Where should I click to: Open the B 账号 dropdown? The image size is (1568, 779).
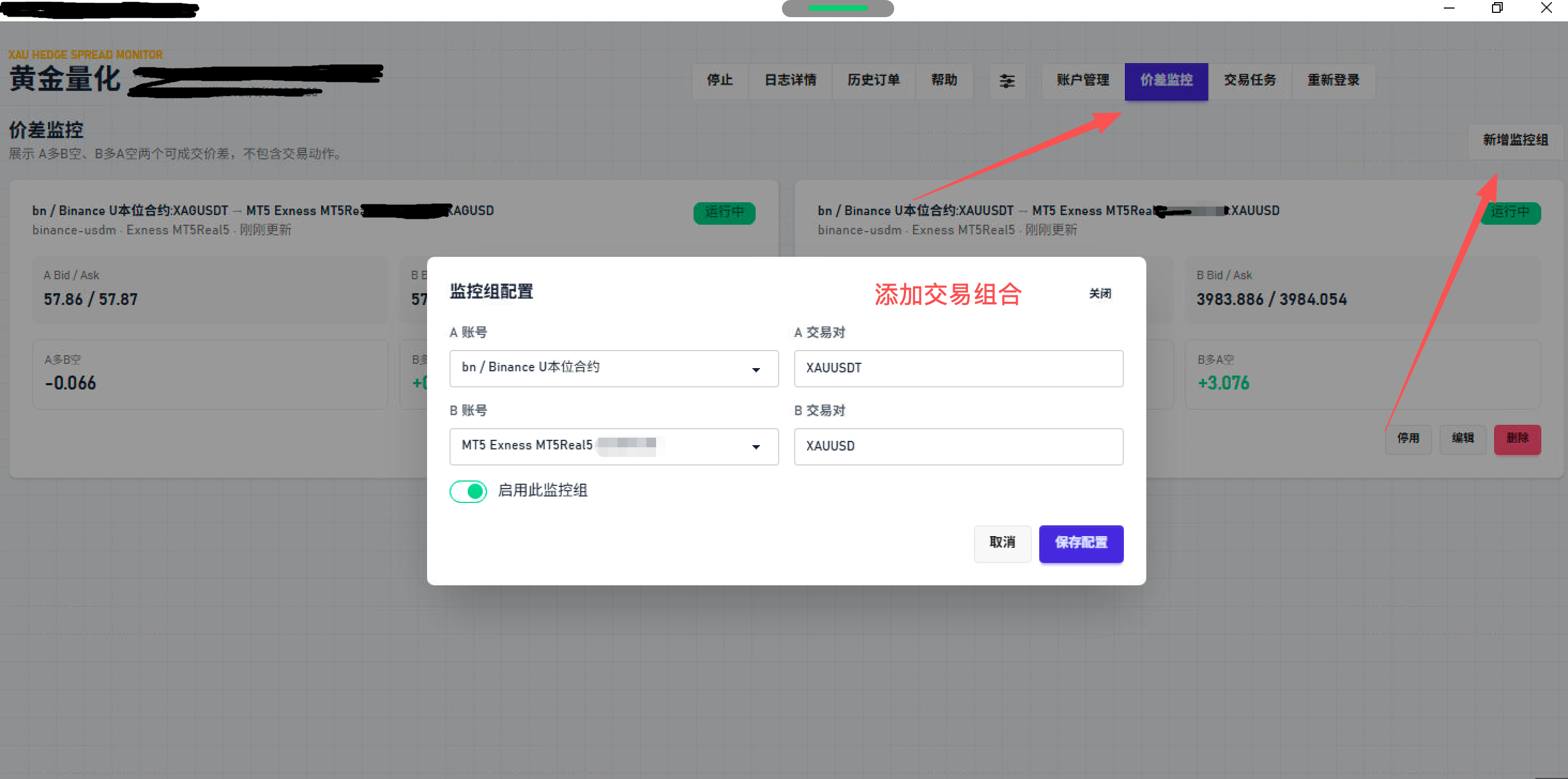click(614, 446)
